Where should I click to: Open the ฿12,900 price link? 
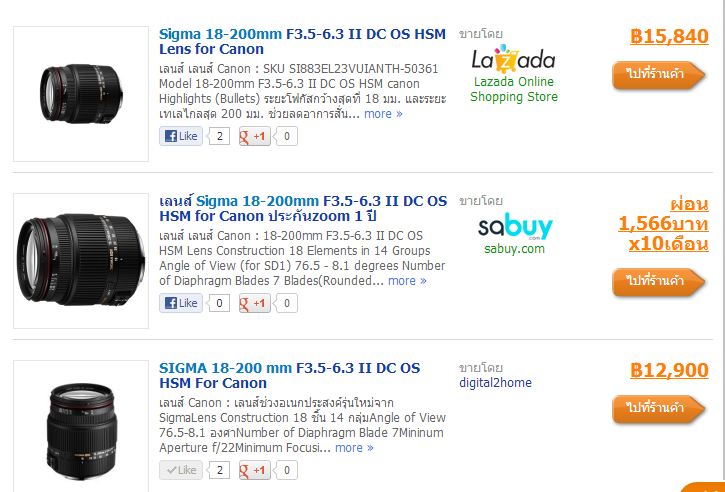pyautogui.click(x=669, y=370)
